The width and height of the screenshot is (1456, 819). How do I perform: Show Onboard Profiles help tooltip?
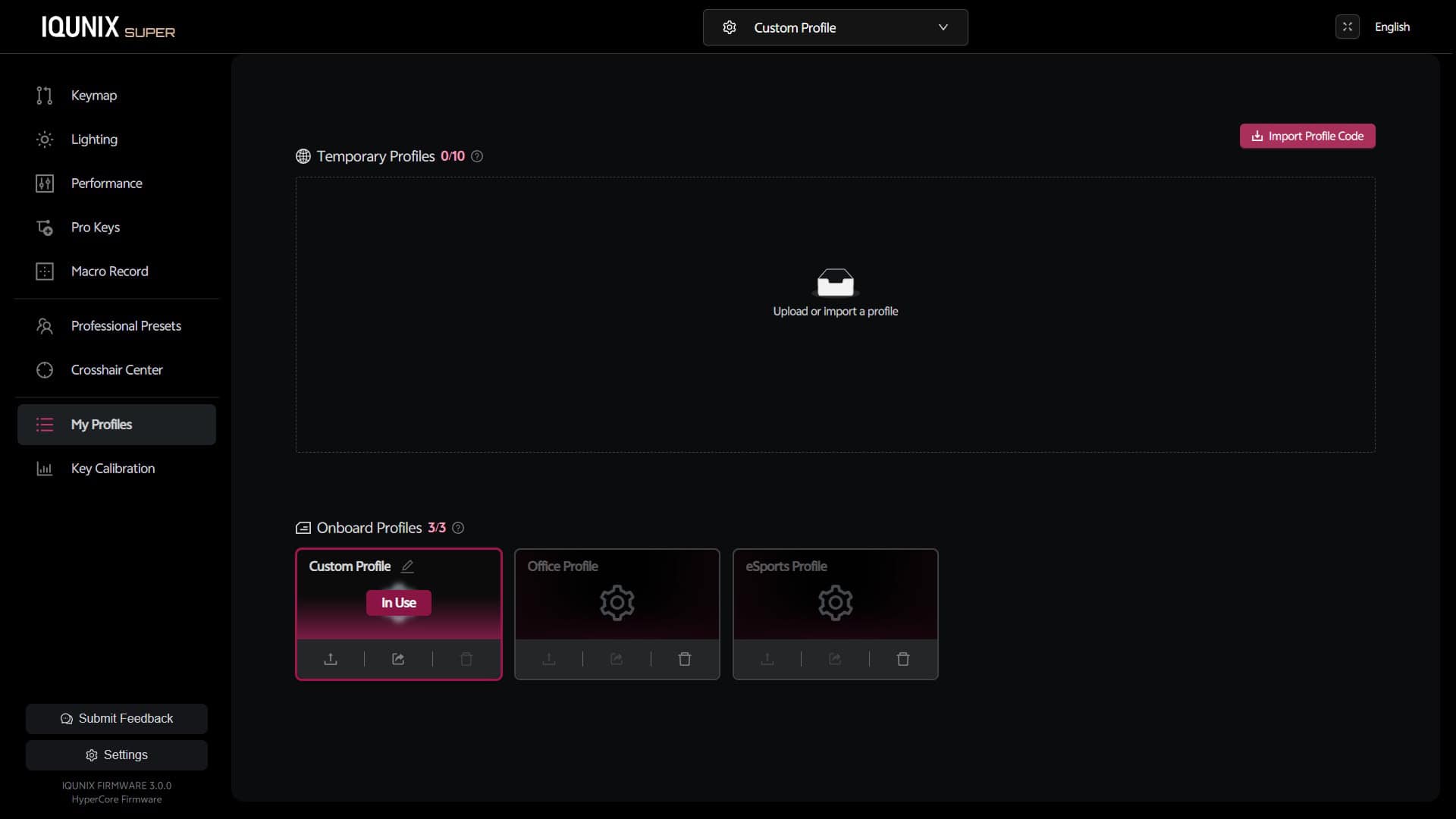[x=458, y=528]
